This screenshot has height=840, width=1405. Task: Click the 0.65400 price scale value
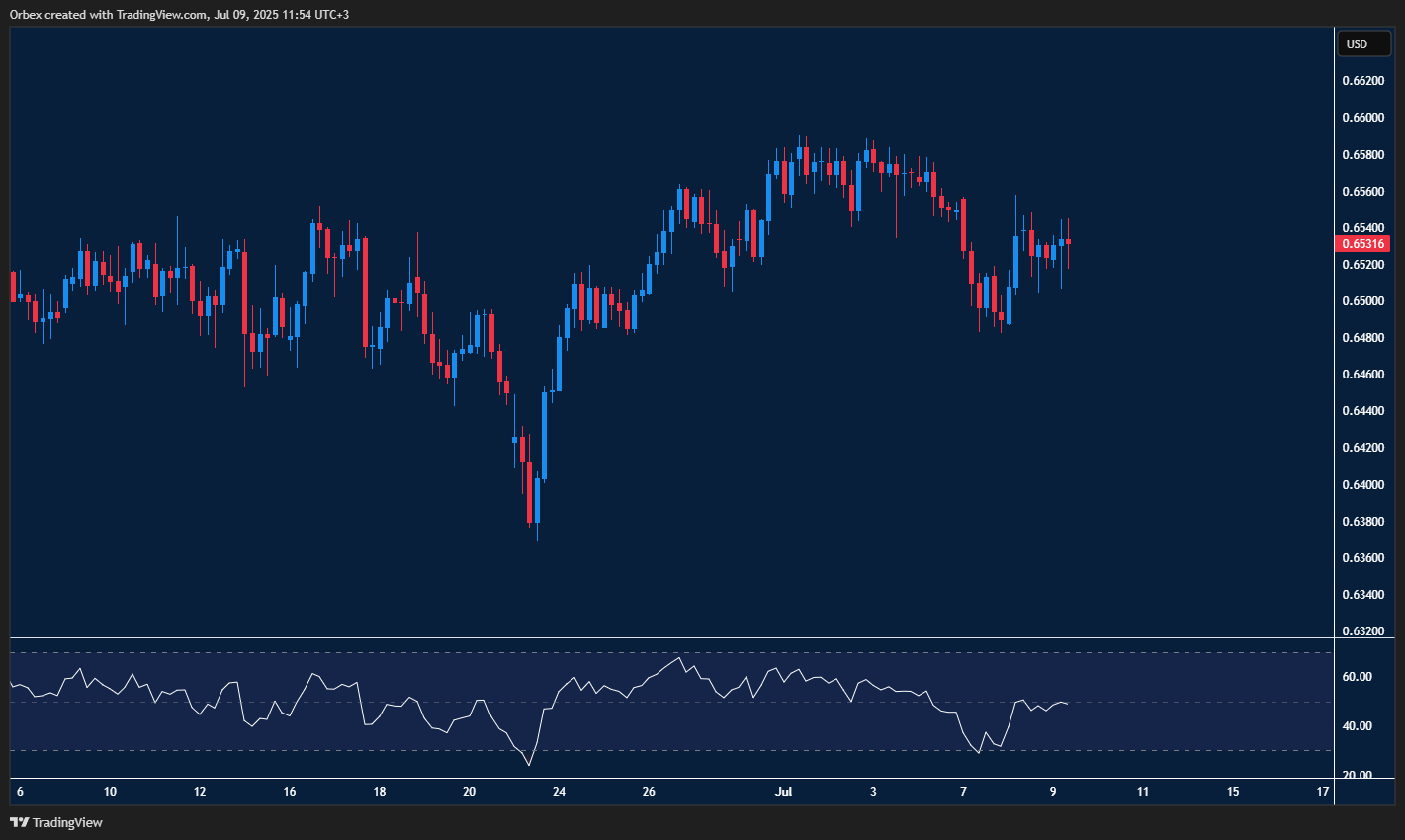1363,226
